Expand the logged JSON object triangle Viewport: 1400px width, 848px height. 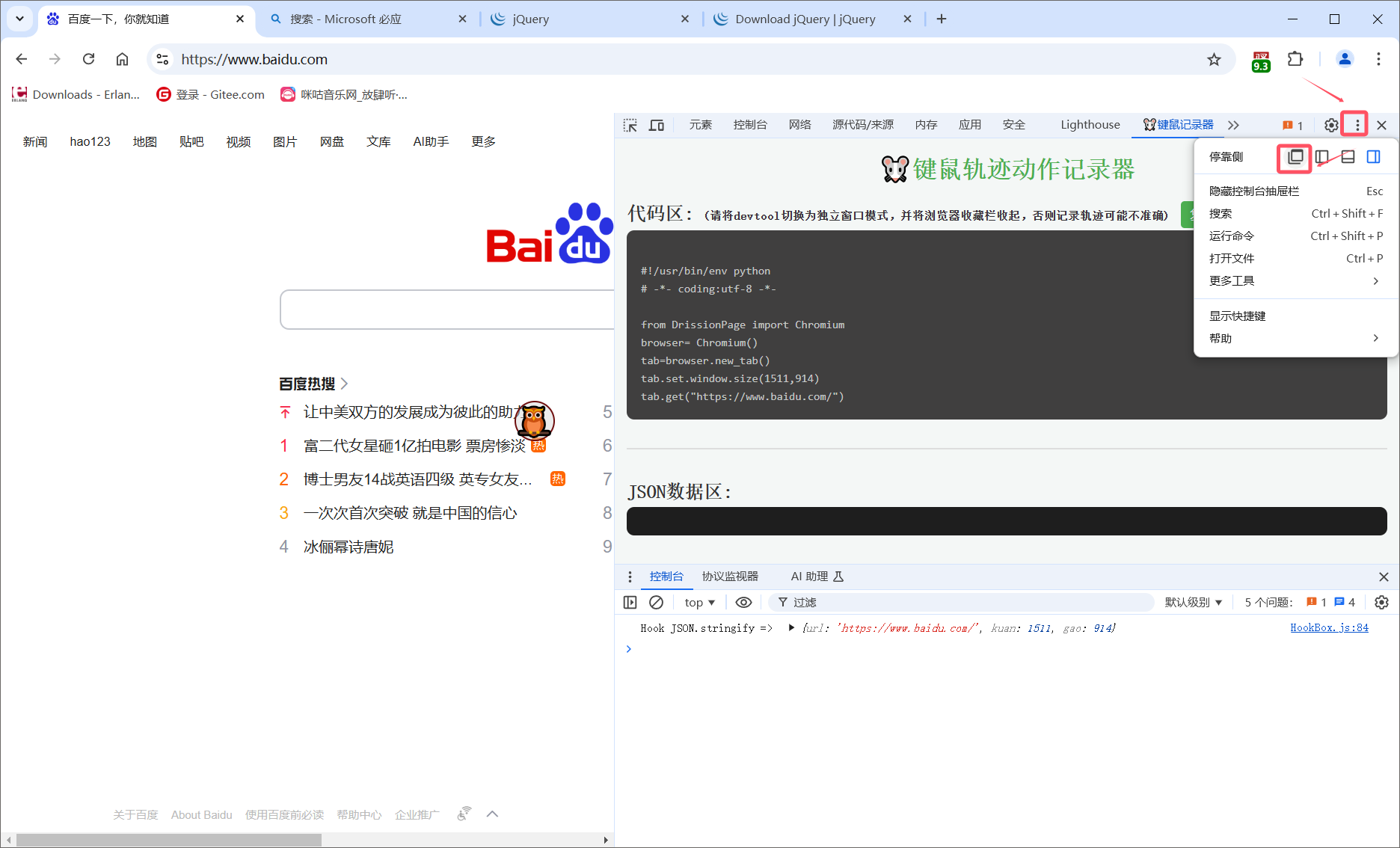(791, 627)
